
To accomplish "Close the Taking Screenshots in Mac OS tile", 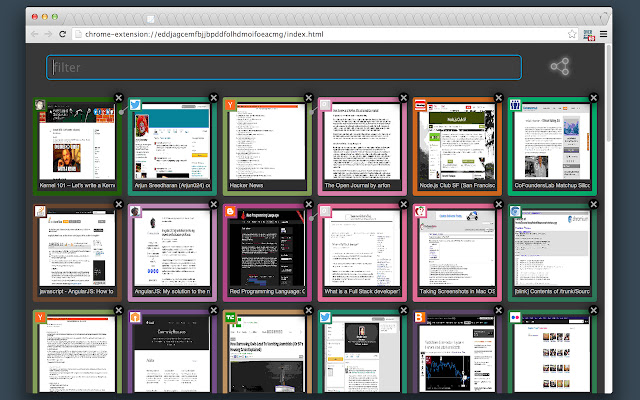I will click(x=499, y=204).
